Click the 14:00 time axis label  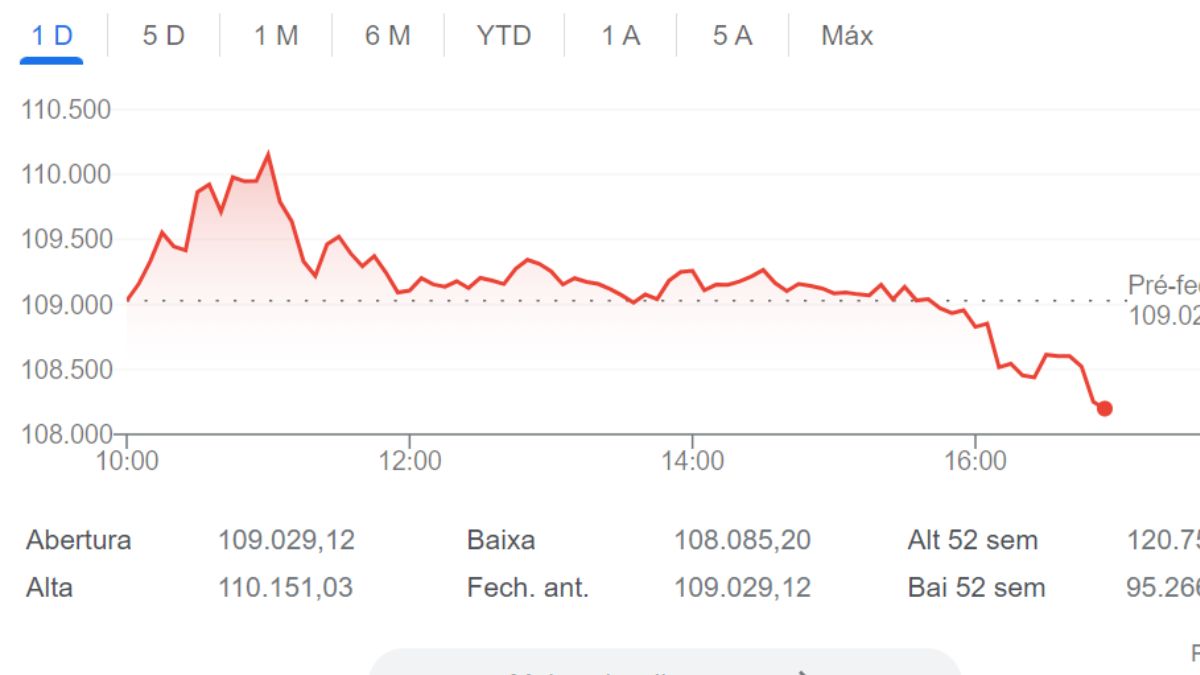tap(693, 461)
